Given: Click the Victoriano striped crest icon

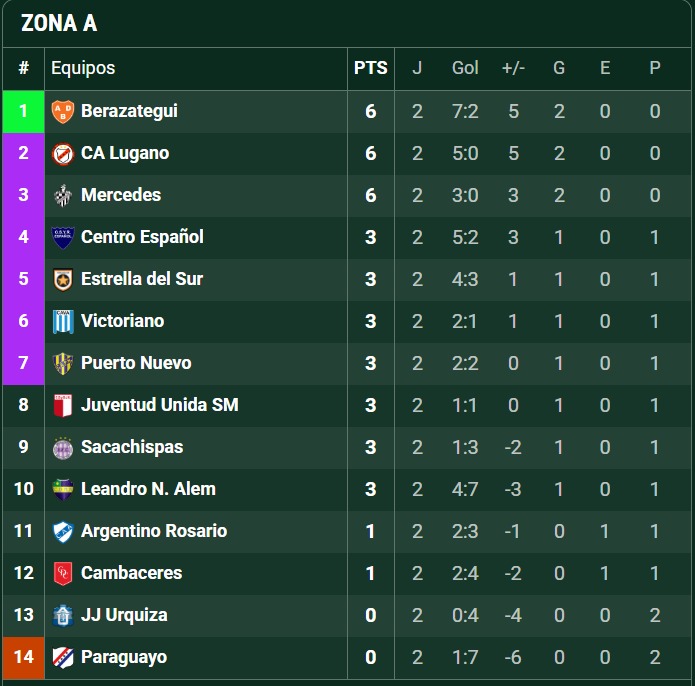Looking at the screenshot, I should 63,322.
